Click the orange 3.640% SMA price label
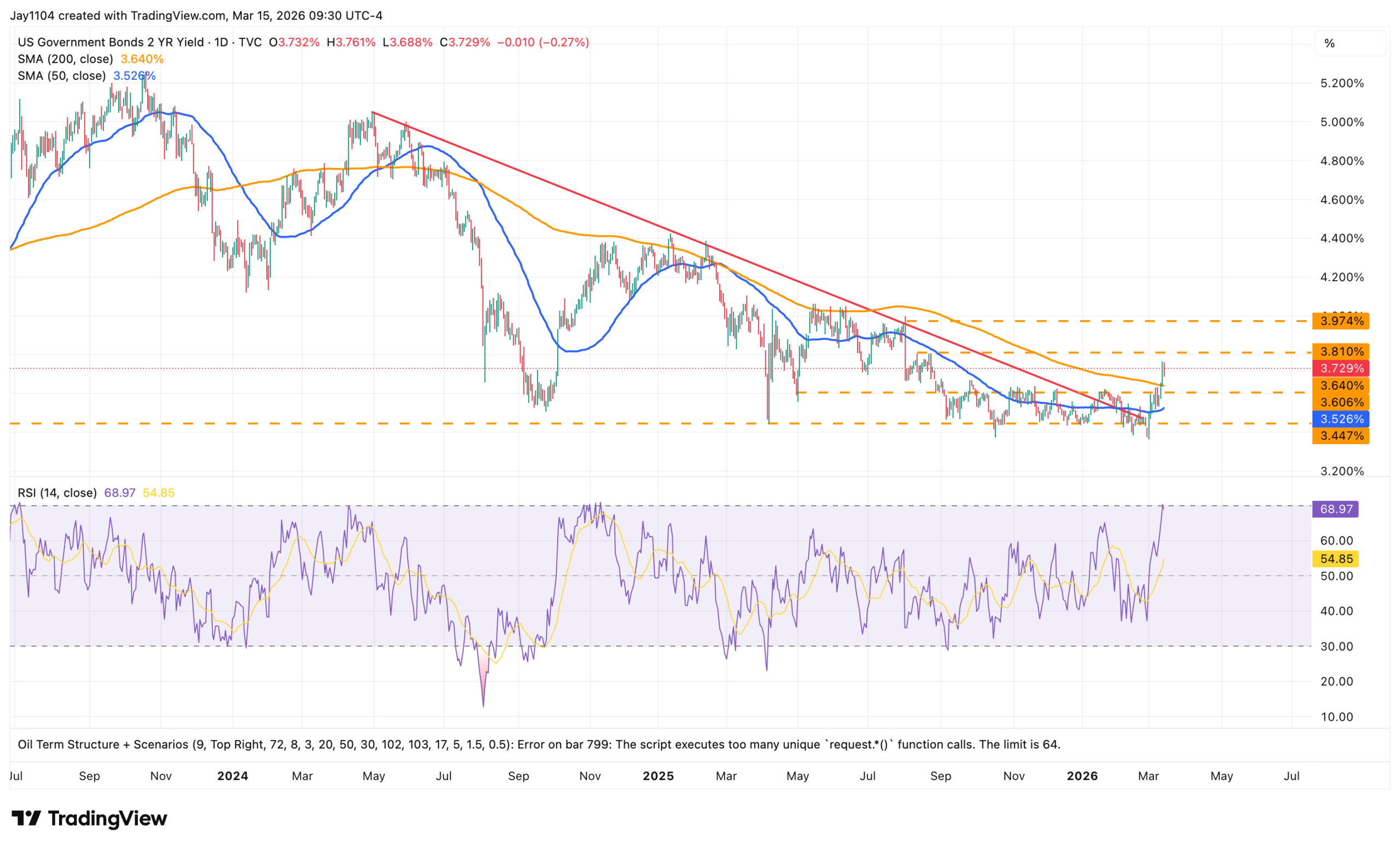Viewport: 1400px width, 848px height. click(x=1341, y=385)
